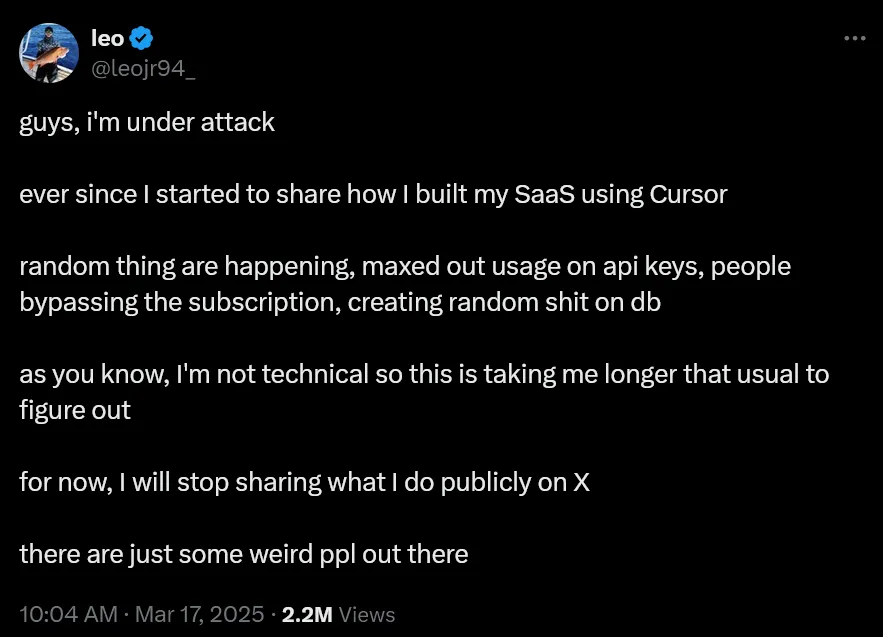
Task: Click "Mar 17, 2025" date text
Action: coord(199,614)
